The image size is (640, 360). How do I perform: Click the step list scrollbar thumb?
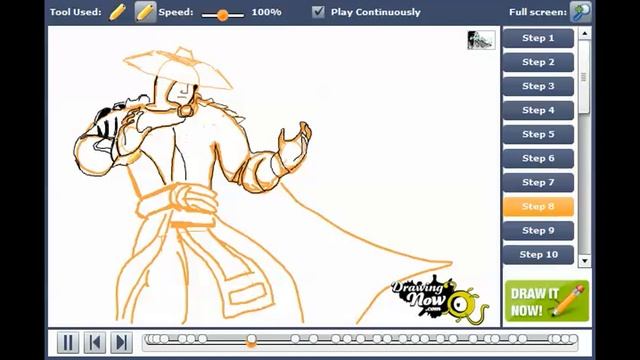click(584, 77)
